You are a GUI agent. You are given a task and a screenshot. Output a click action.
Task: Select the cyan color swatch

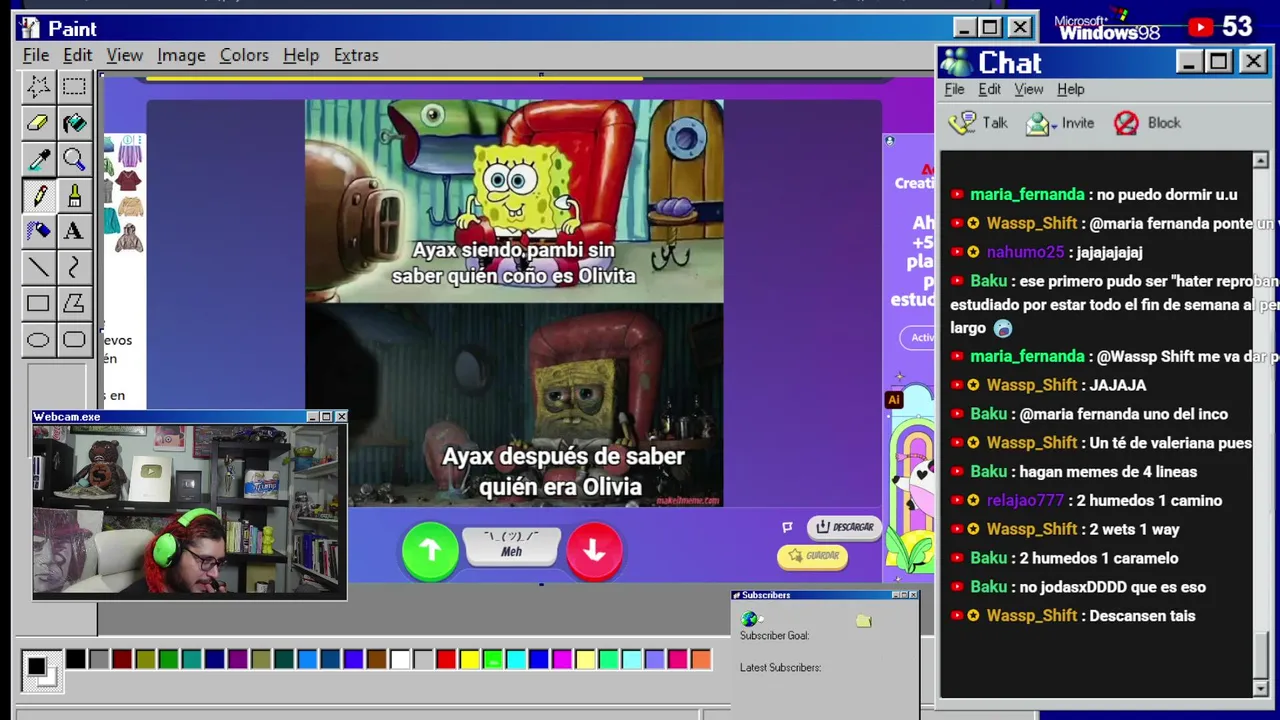[x=516, y=659]
